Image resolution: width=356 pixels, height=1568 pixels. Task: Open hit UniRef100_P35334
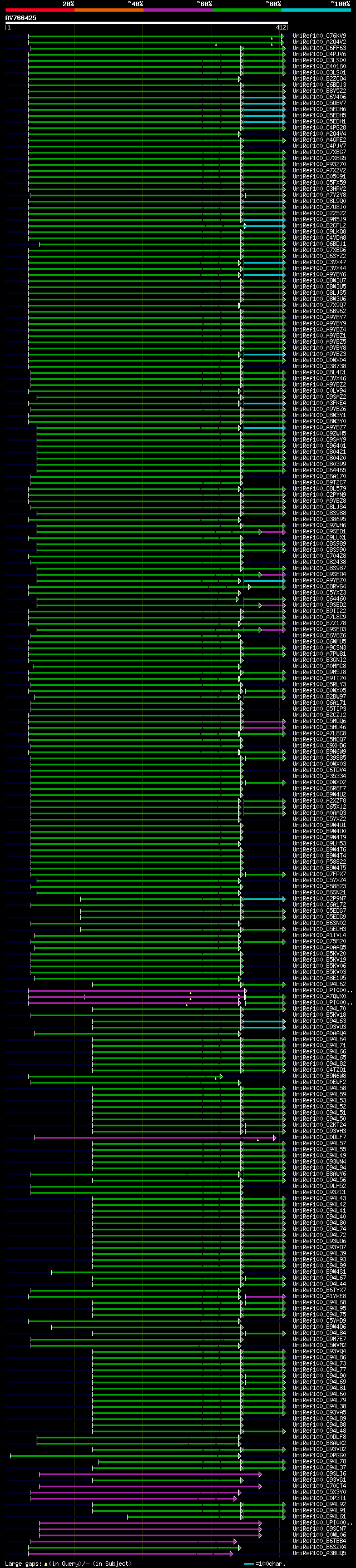coord(319,776)
